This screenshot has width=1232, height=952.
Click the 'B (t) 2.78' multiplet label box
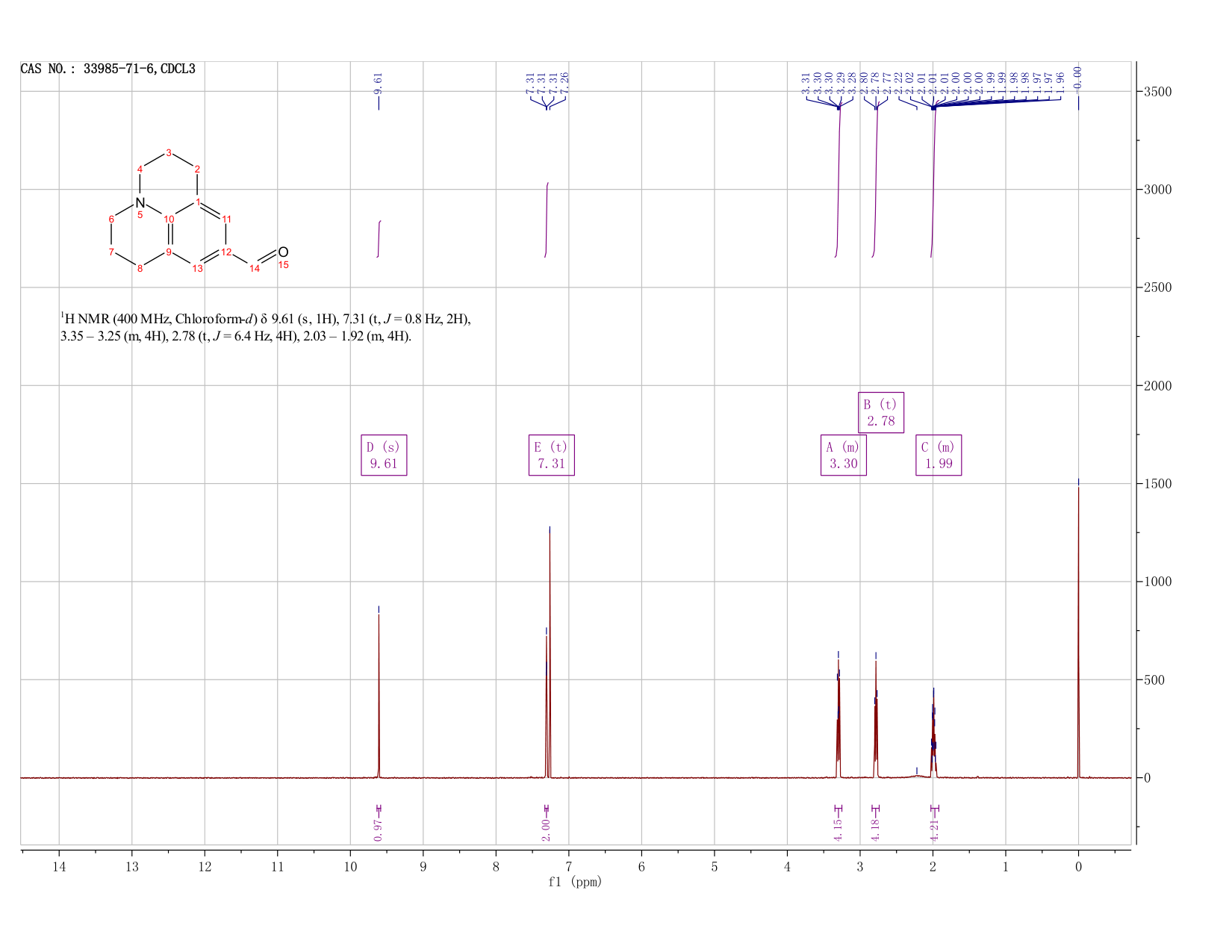[881, 412]
